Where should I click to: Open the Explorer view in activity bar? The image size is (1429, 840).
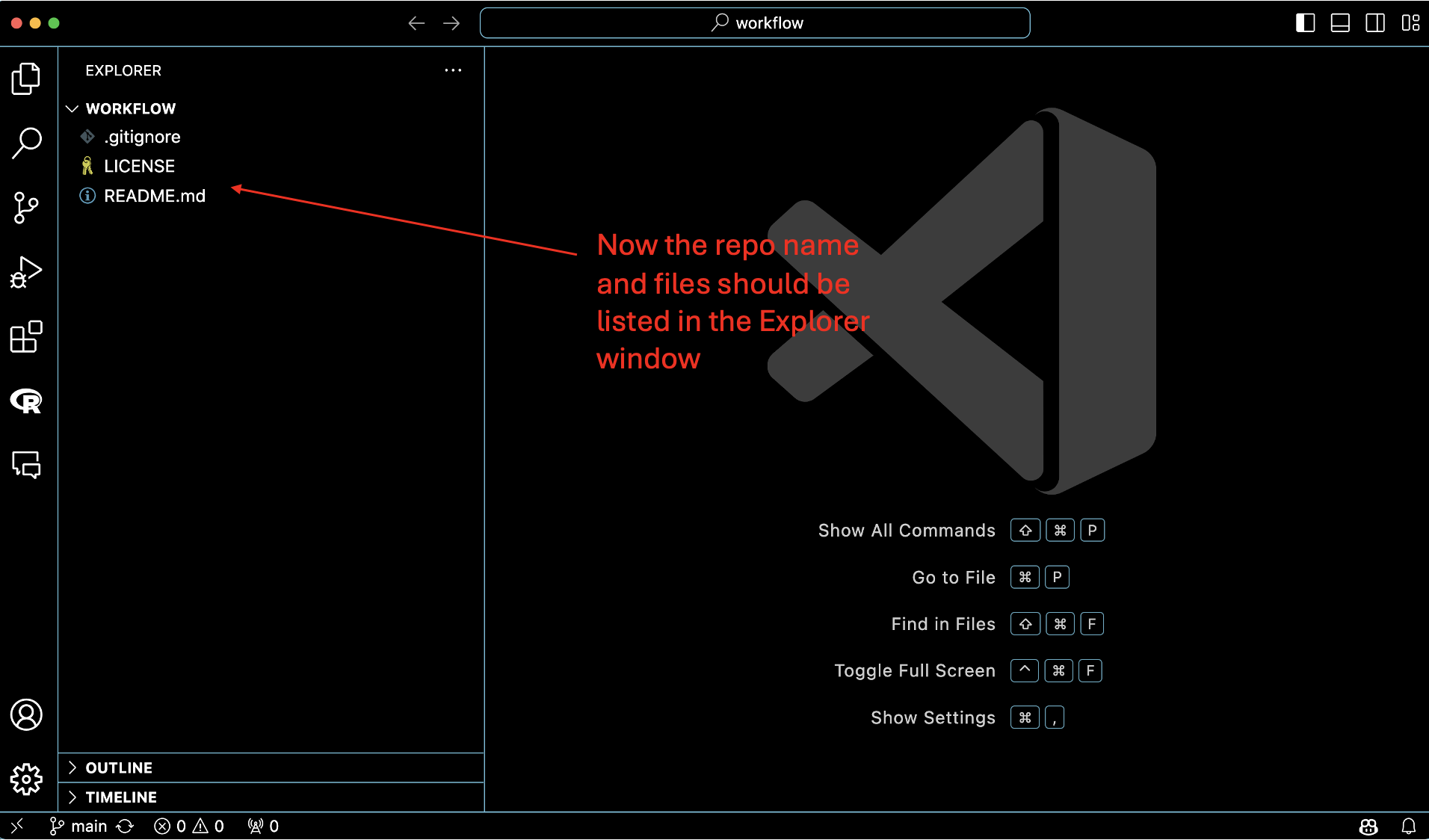26,78
